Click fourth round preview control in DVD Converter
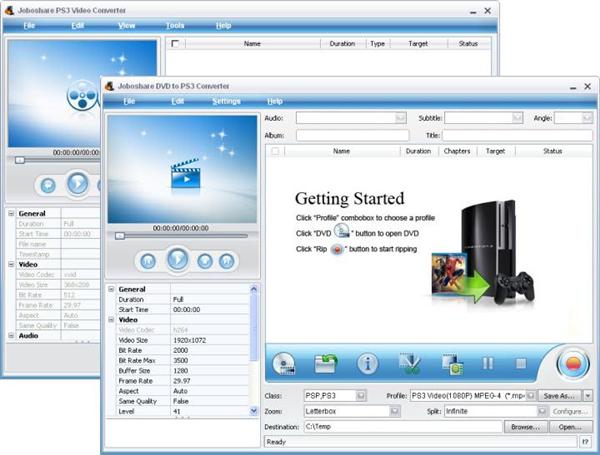This screenshot has height=455, width=600. coord(227,261)
